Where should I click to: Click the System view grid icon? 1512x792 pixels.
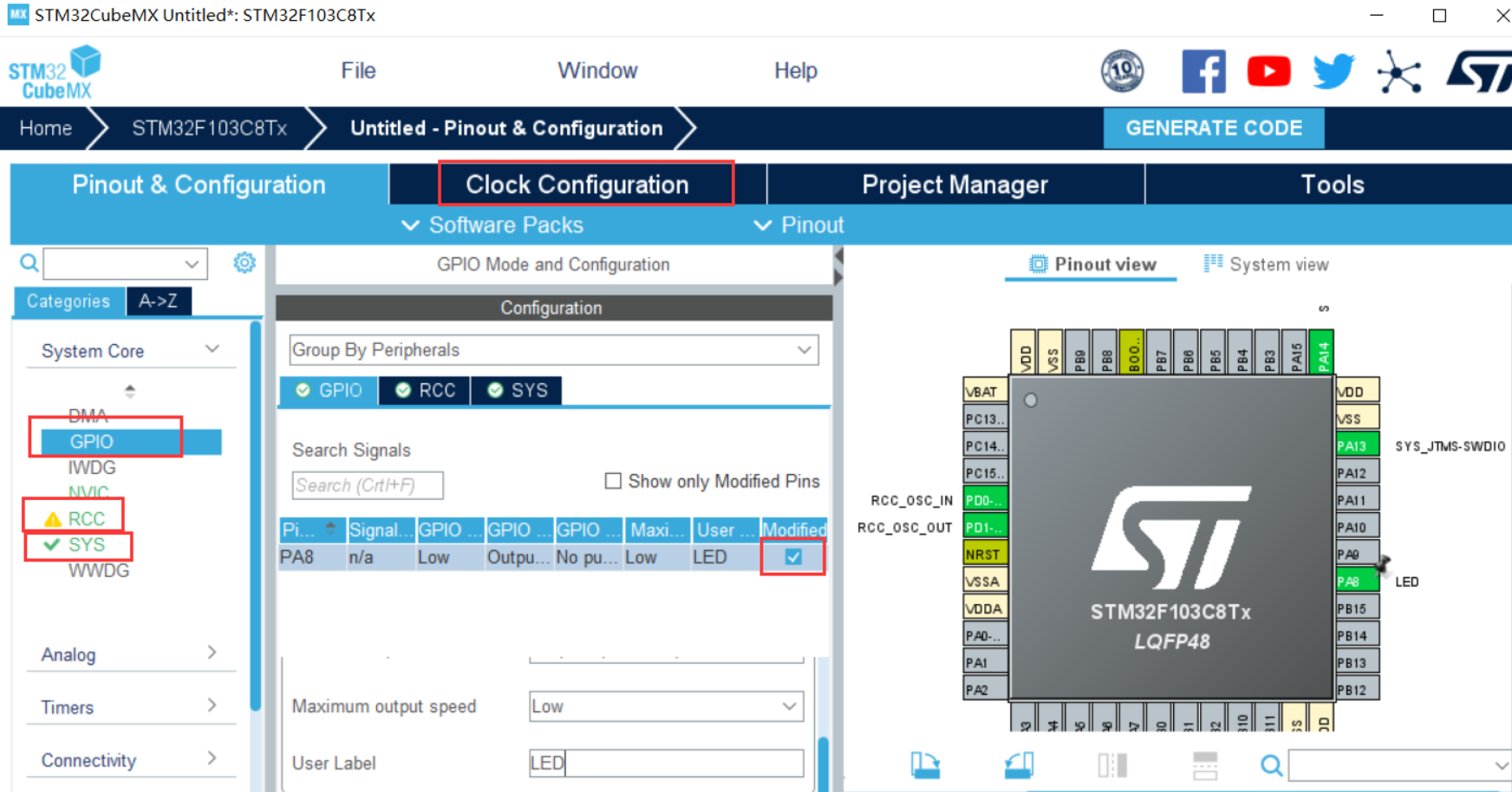(1213, 263)
